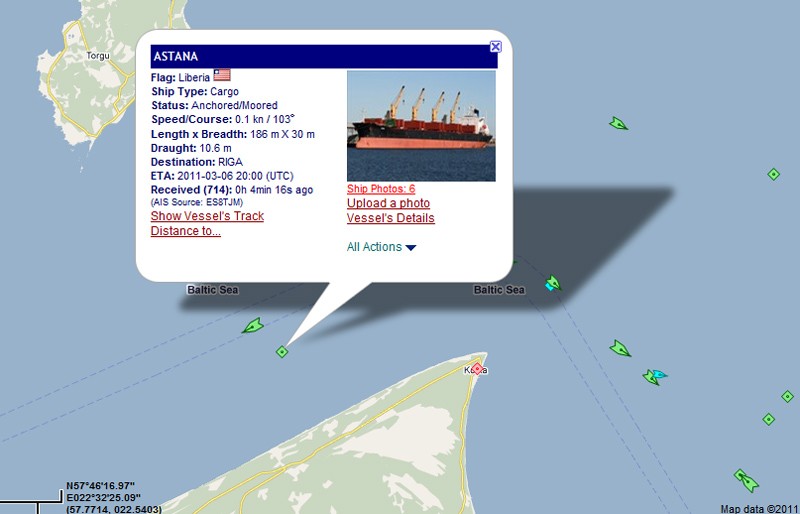
Task: Click the ASTANA ship photo thumbnail
Action: click(421, 126)
